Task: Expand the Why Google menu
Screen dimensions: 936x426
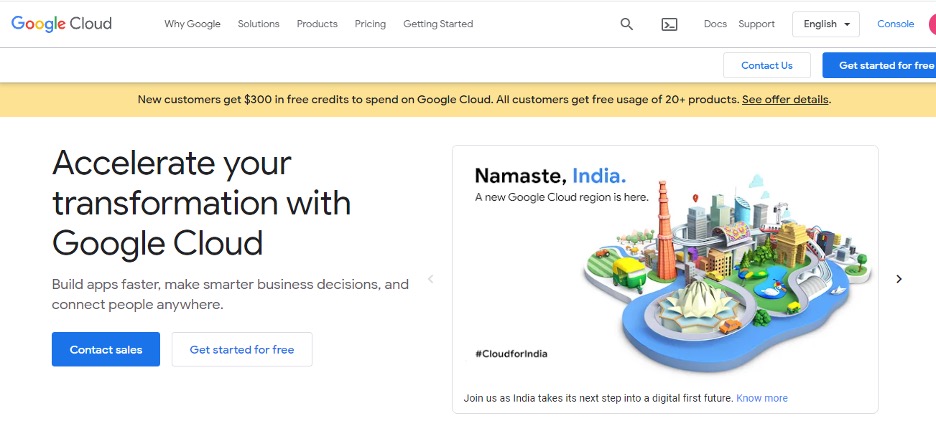Action: point(192,24)
